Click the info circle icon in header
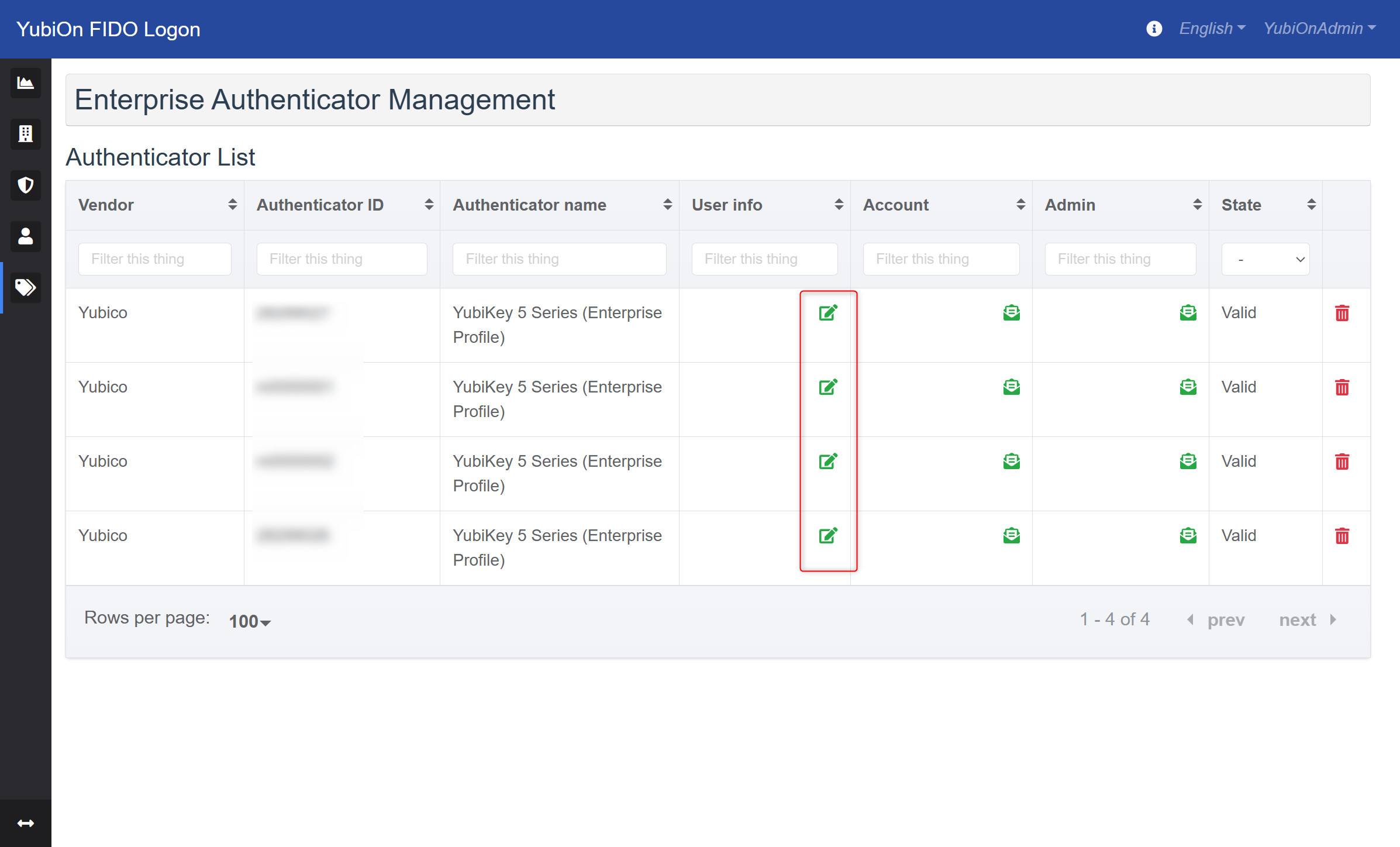The width and height of the screenshot is (1400, 847). 1154,29
